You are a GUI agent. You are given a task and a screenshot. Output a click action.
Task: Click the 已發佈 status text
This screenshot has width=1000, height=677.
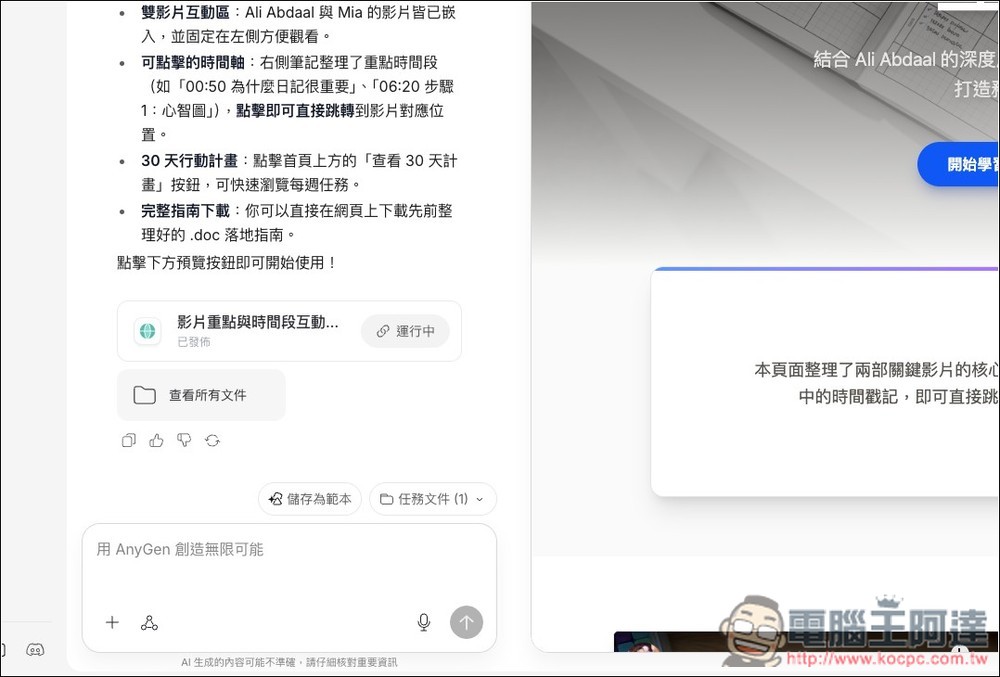[x=194, y=342]
